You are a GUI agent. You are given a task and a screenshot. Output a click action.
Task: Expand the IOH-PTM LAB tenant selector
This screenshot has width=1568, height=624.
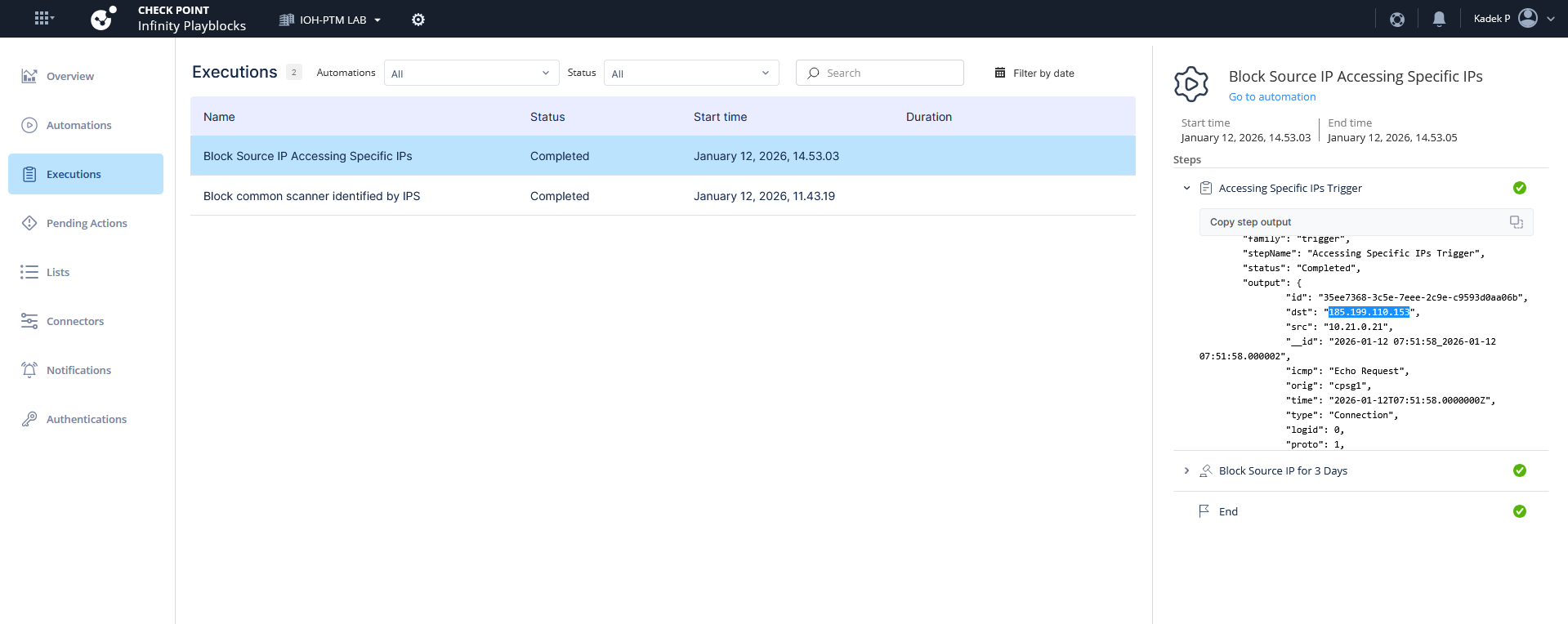tap(331, 20)
